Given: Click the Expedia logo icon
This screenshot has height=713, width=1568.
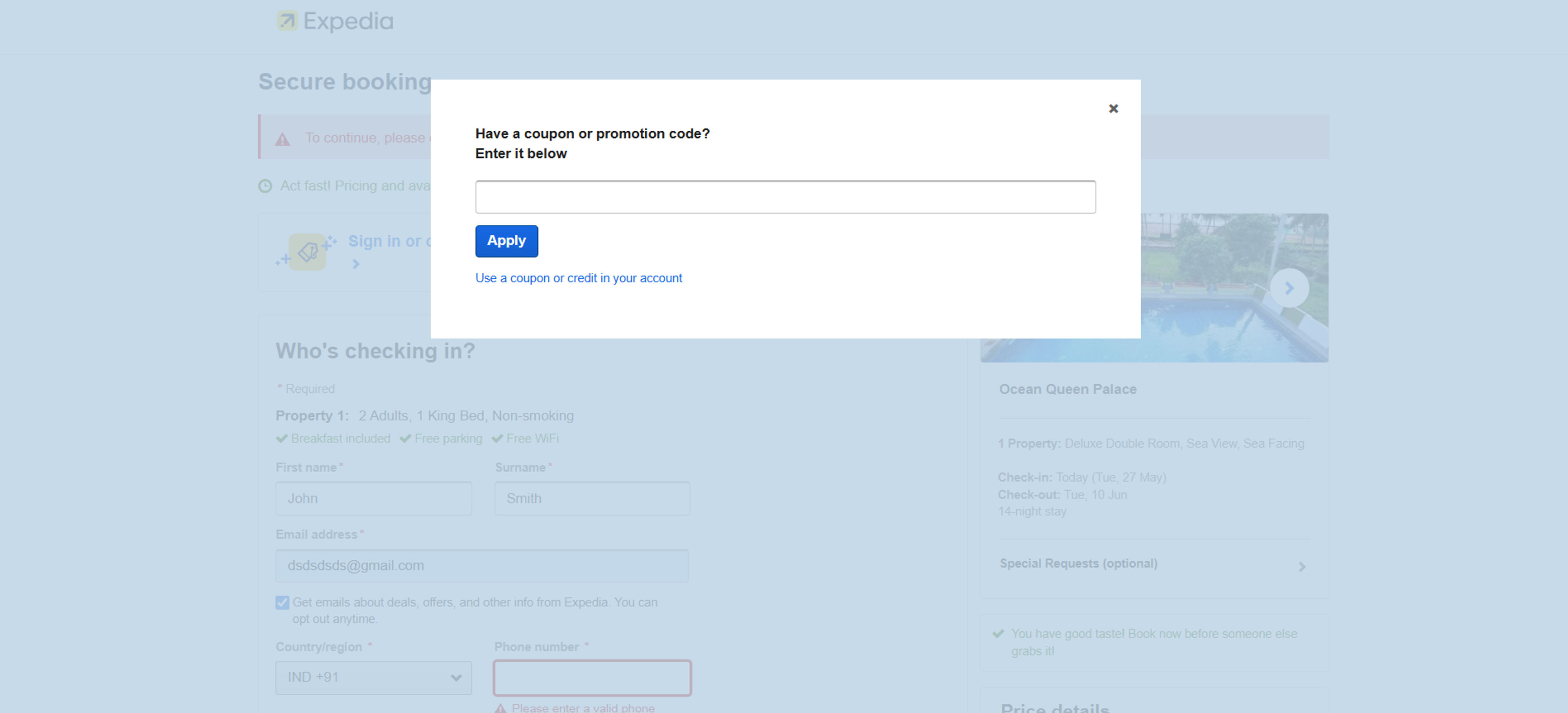Looking at the screenshot, I should [287, 21].
